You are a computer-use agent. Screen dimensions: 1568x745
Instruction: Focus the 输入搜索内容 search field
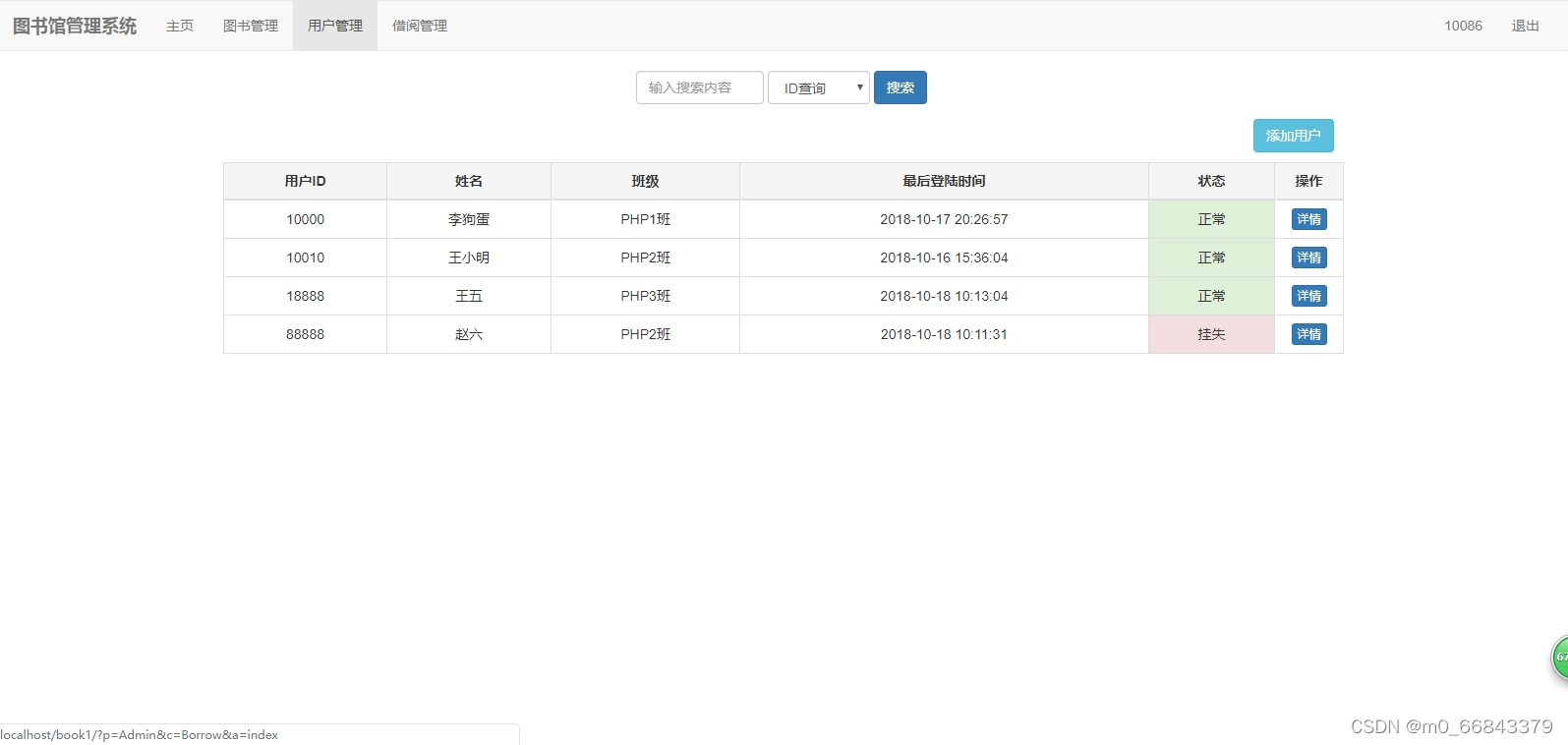click(700, 87)
